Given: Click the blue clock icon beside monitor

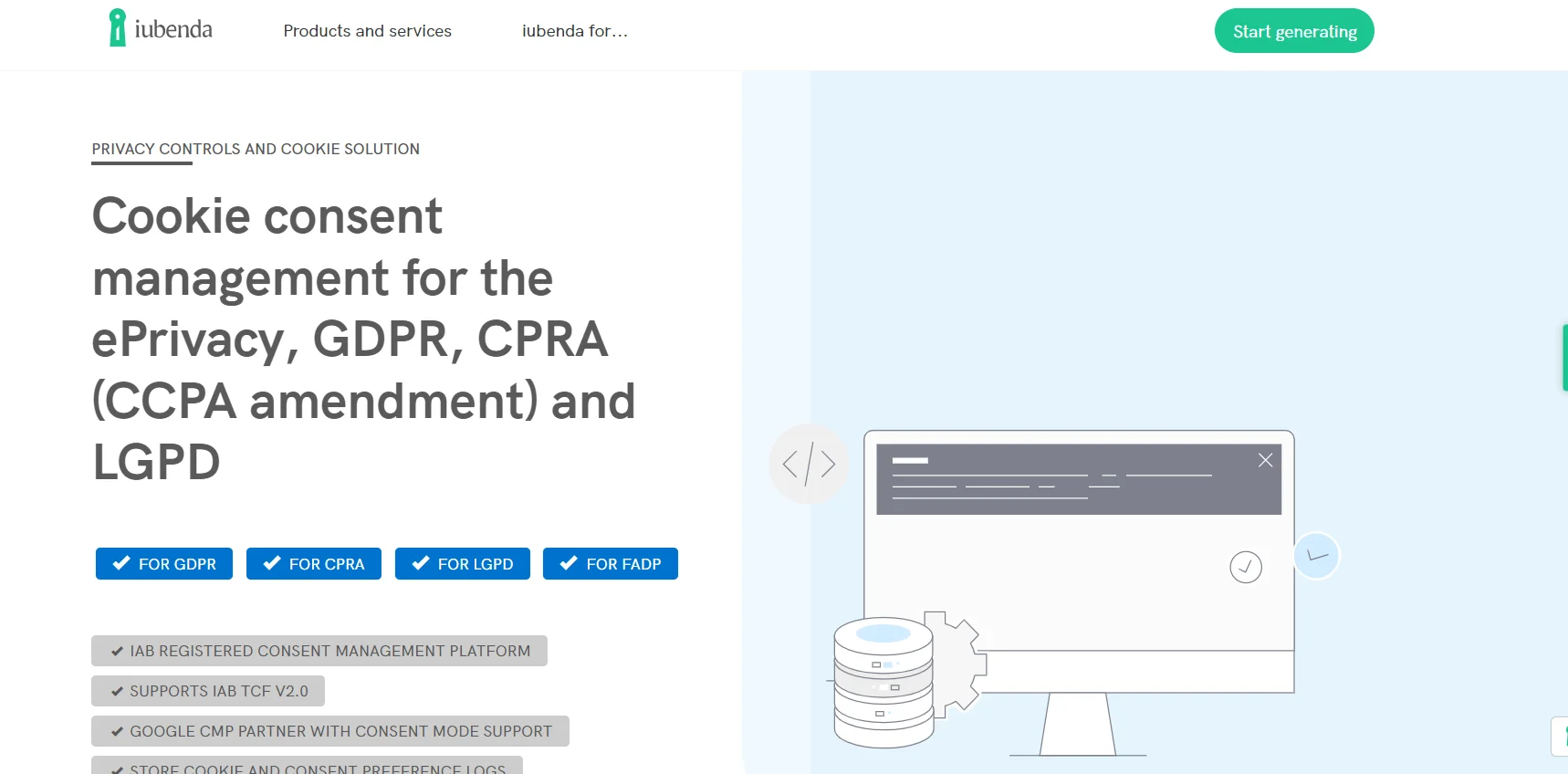Looking at the screenshot, I should [1316, 555].
